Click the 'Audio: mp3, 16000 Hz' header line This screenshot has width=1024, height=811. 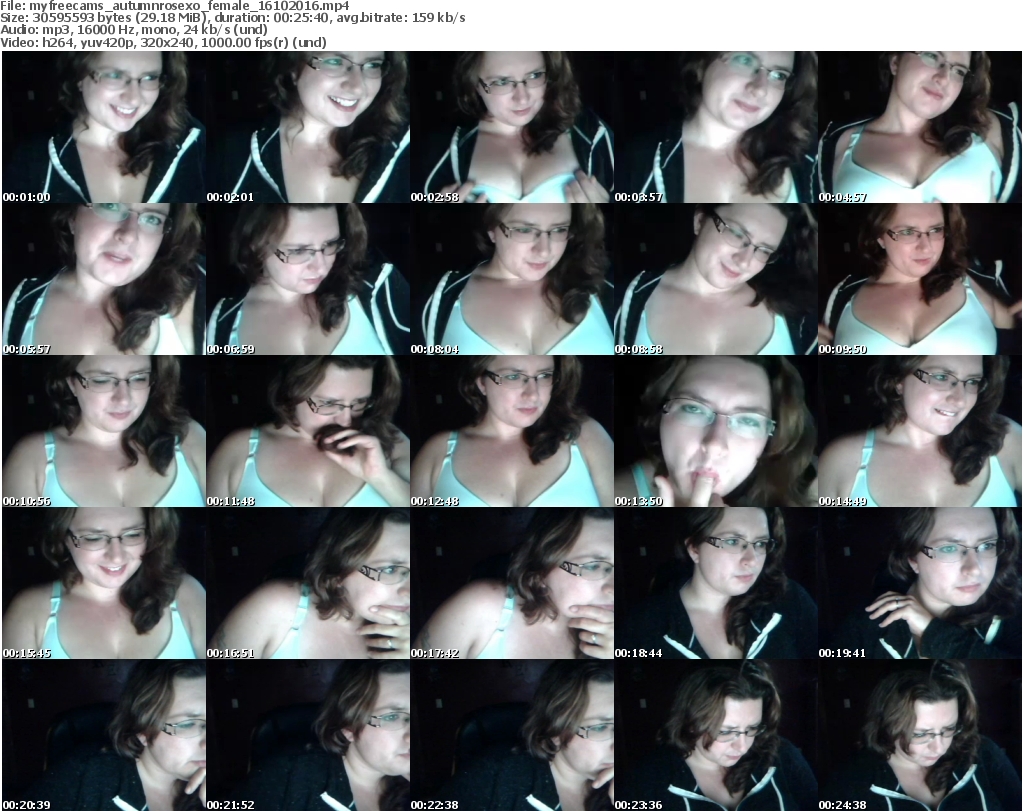click(134, 30)
